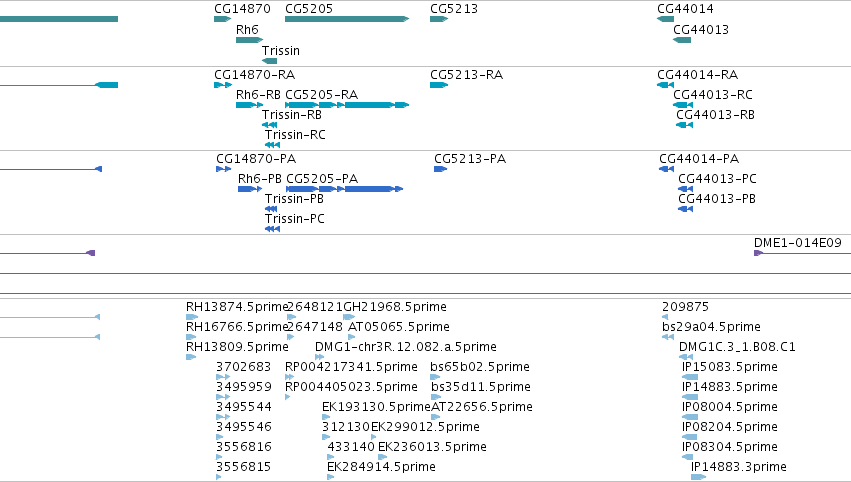Select the Trissin-RC transcript
The width and height of the screenshot is (851, 482).
[x=272, y=145]
